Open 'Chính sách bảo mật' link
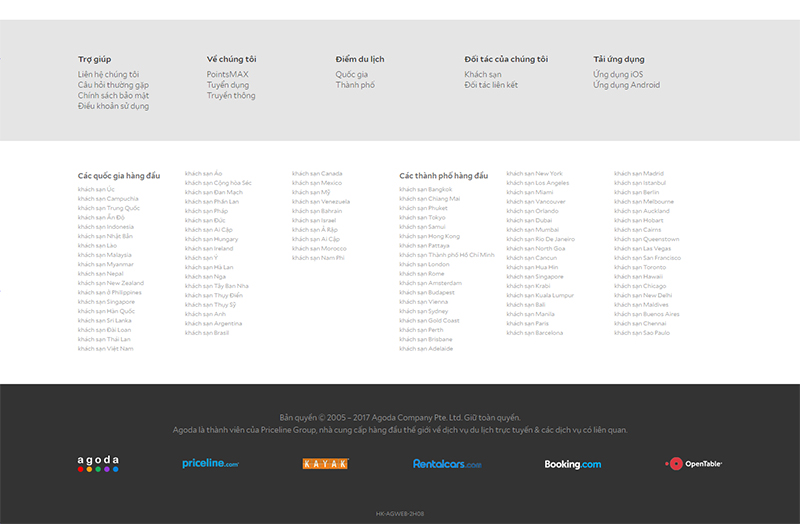800x524 pixels. click(111, 96)
